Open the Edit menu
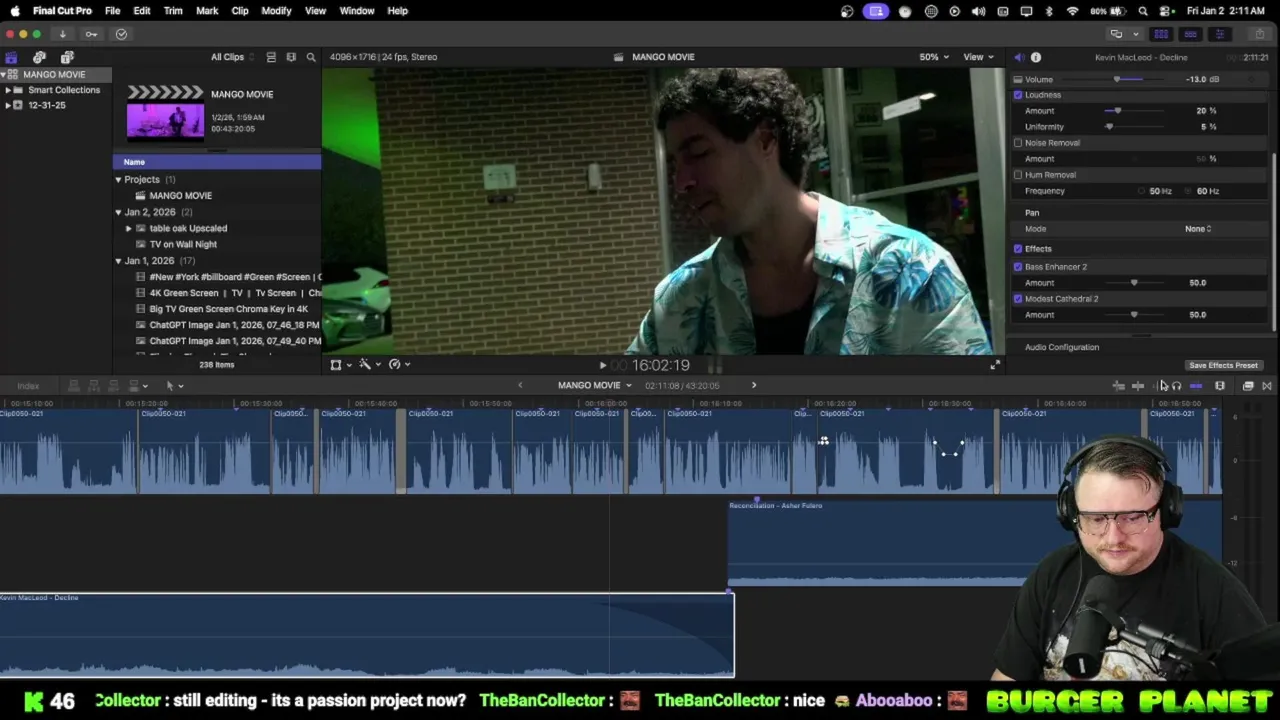The image size is (1280, 720). pos(142,11)
